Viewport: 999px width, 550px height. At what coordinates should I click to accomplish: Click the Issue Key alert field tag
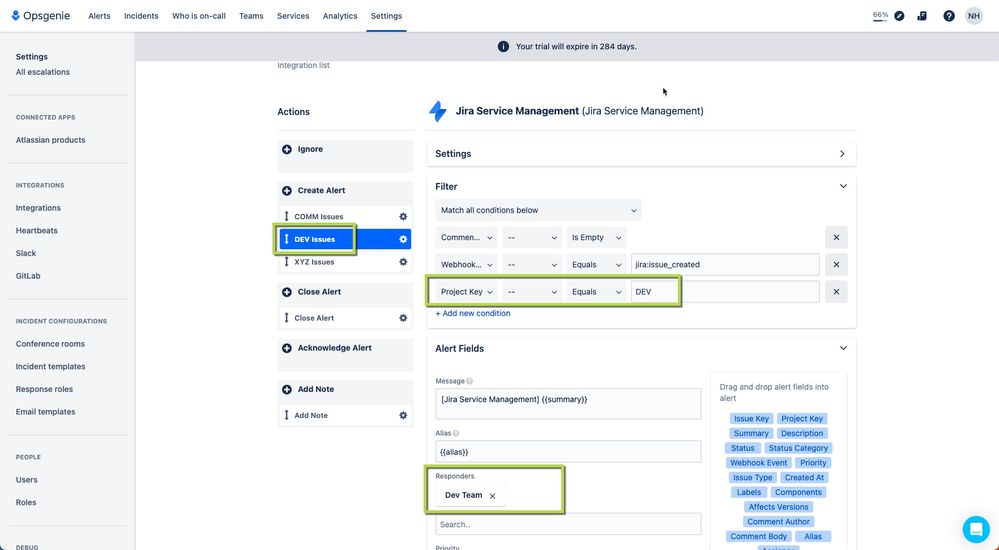pos(751,419)
